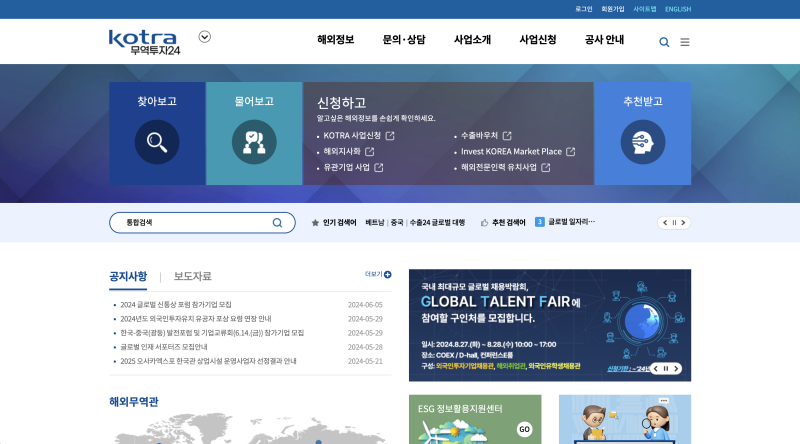Select popular keyword 베트남
The width and height of the screenshot is (800, 444).
(x=374, y=223)
